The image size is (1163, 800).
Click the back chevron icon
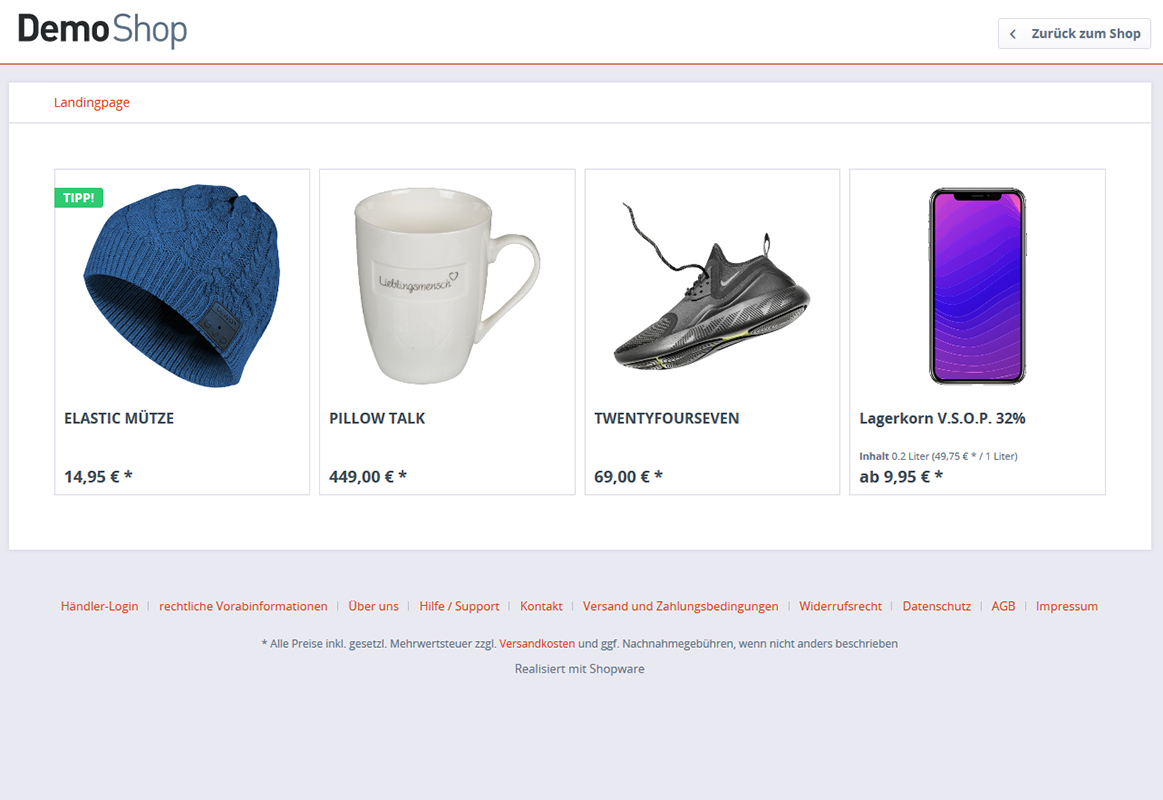point(1012,34)
